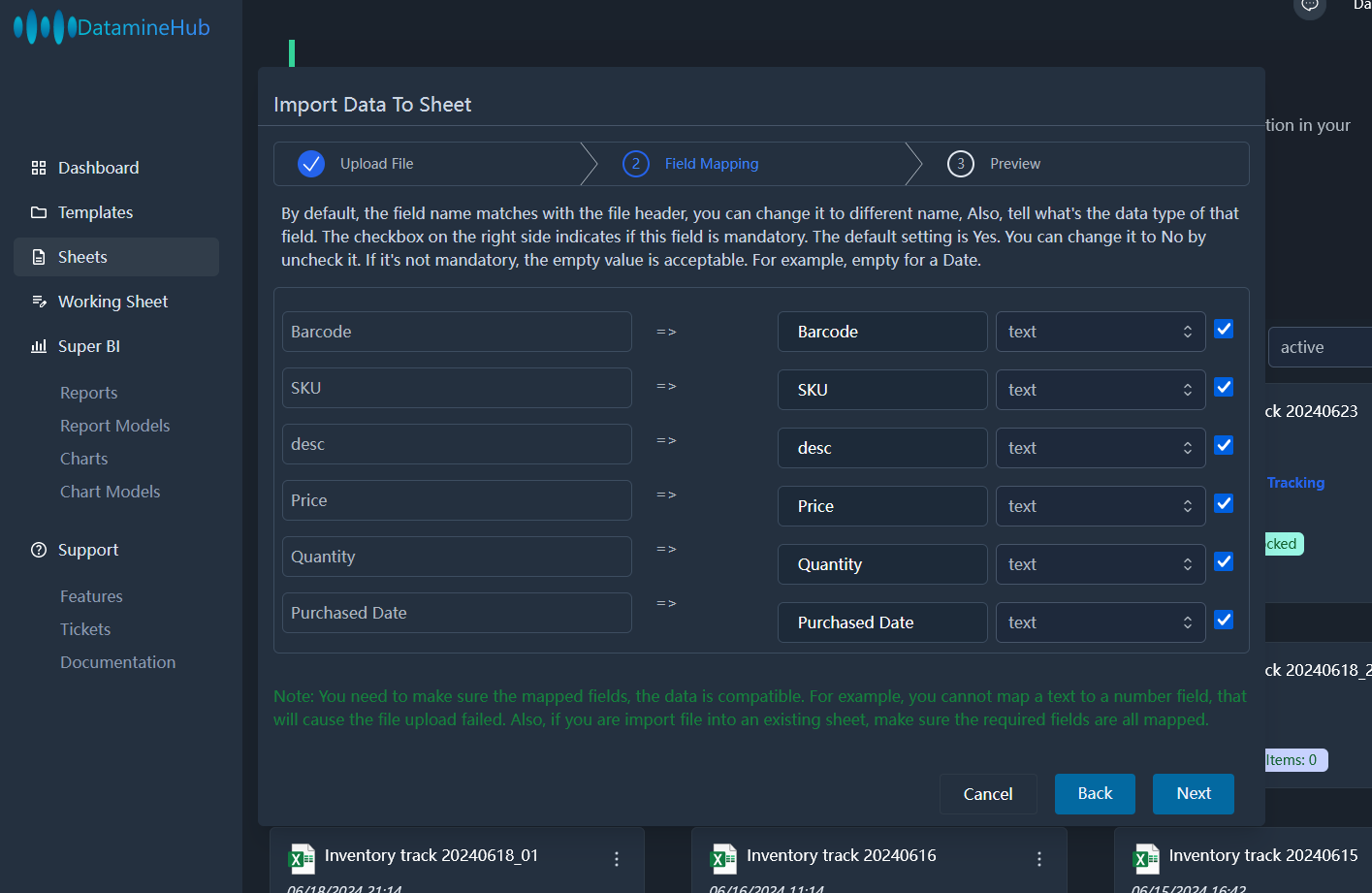The image size is (1372, 893).
Task: Open three-dot menu for Inventory track 20240616
Action: click(1039, 859)
